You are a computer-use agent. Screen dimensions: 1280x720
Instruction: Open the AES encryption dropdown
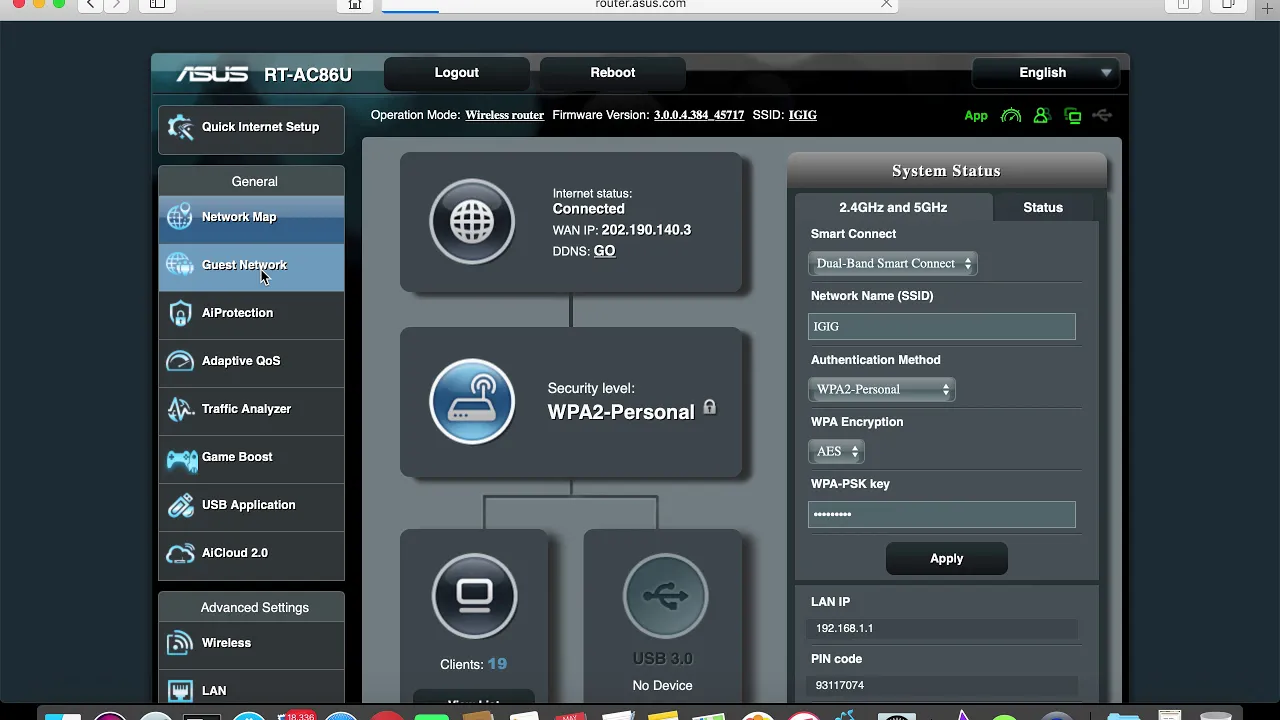click(x=835, y=452)
